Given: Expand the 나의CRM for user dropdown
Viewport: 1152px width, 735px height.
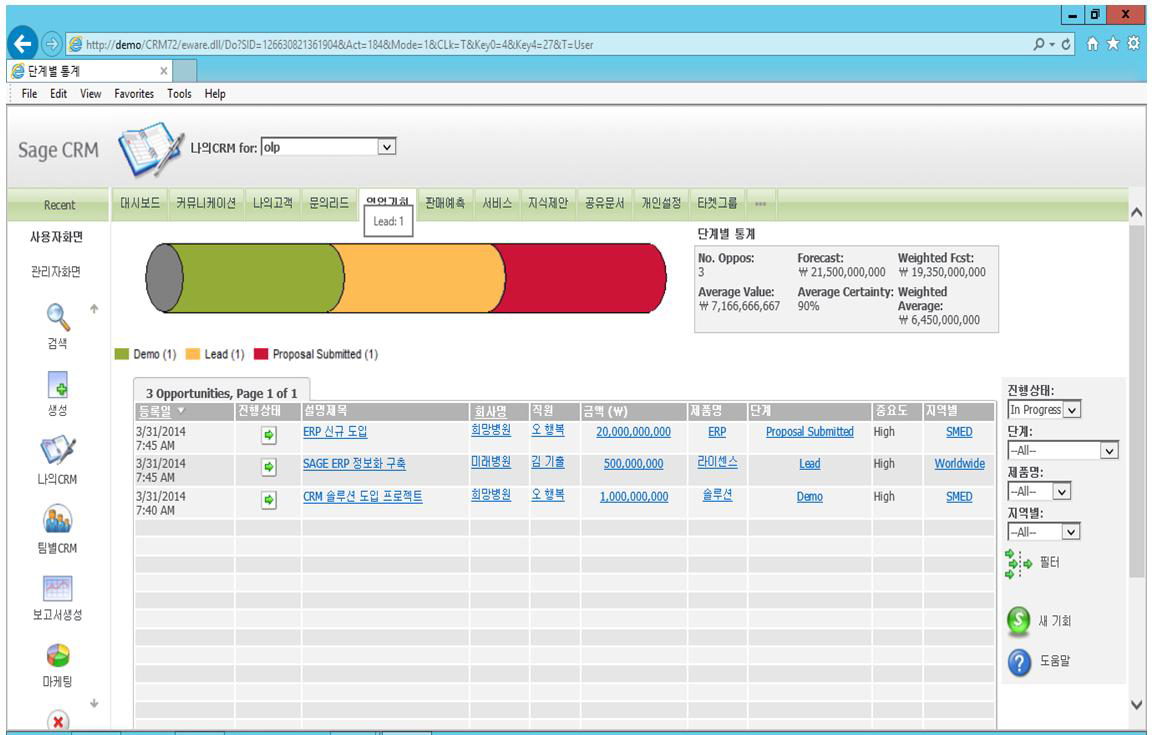Looking at the screenshot, I should [386, 147].
